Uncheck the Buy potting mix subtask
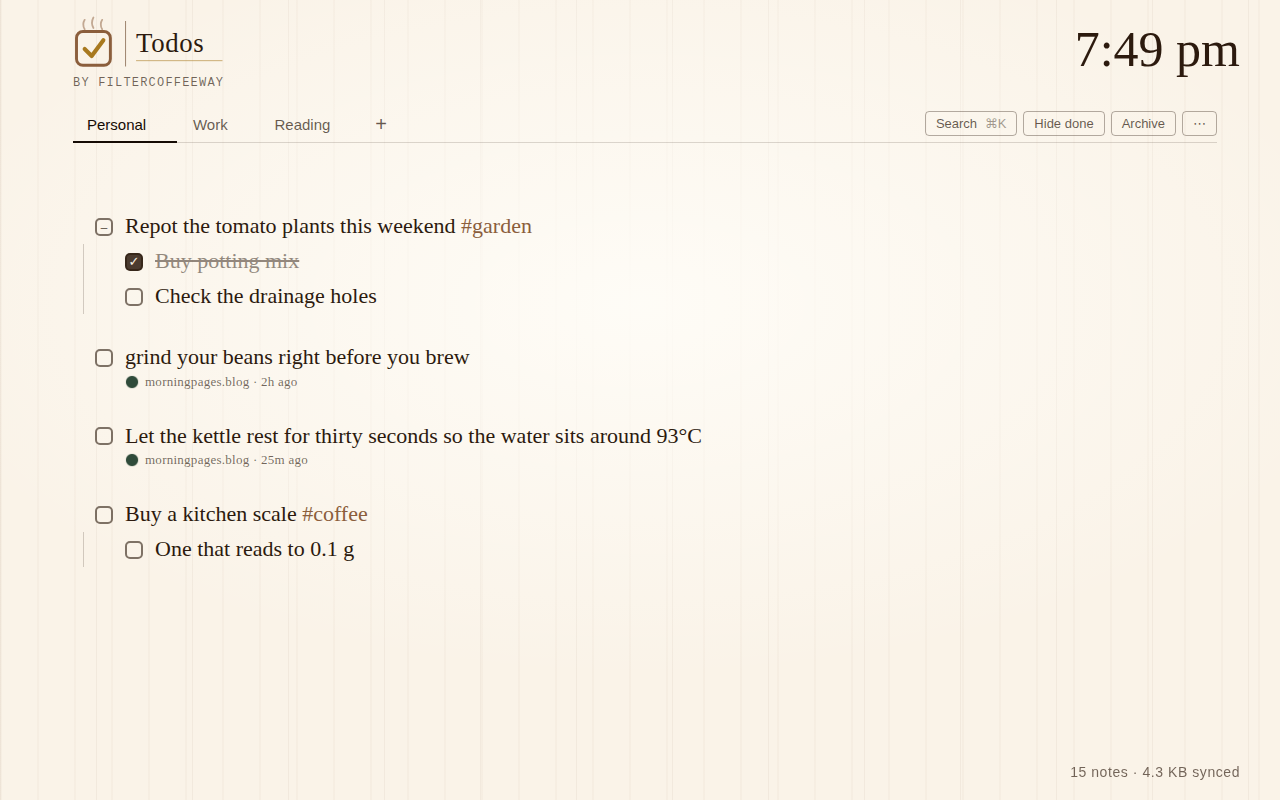 [134, 262]
